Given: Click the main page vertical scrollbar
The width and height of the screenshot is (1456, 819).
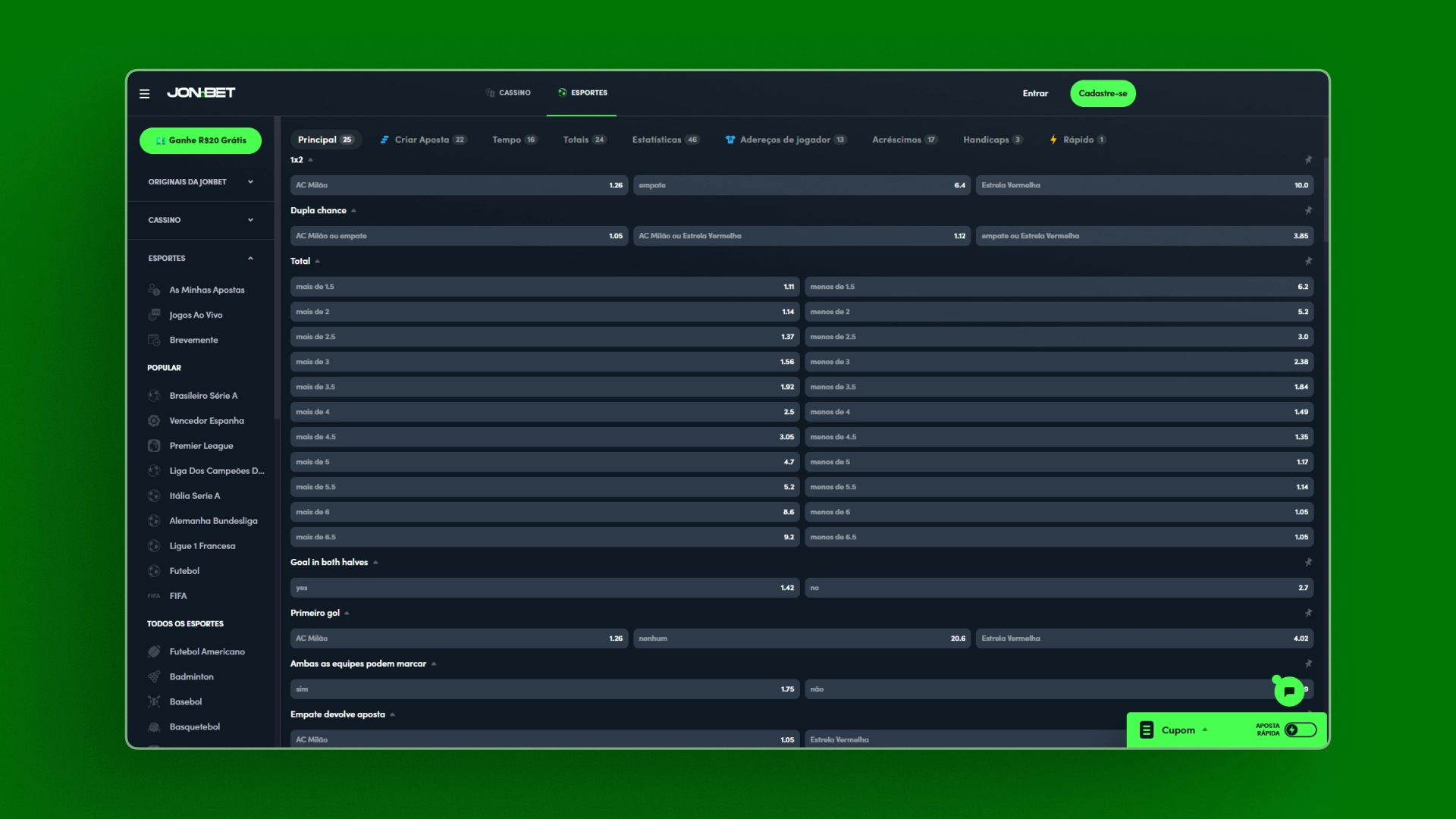Looking at the screenshot, I should click(x=1326, y=201).
